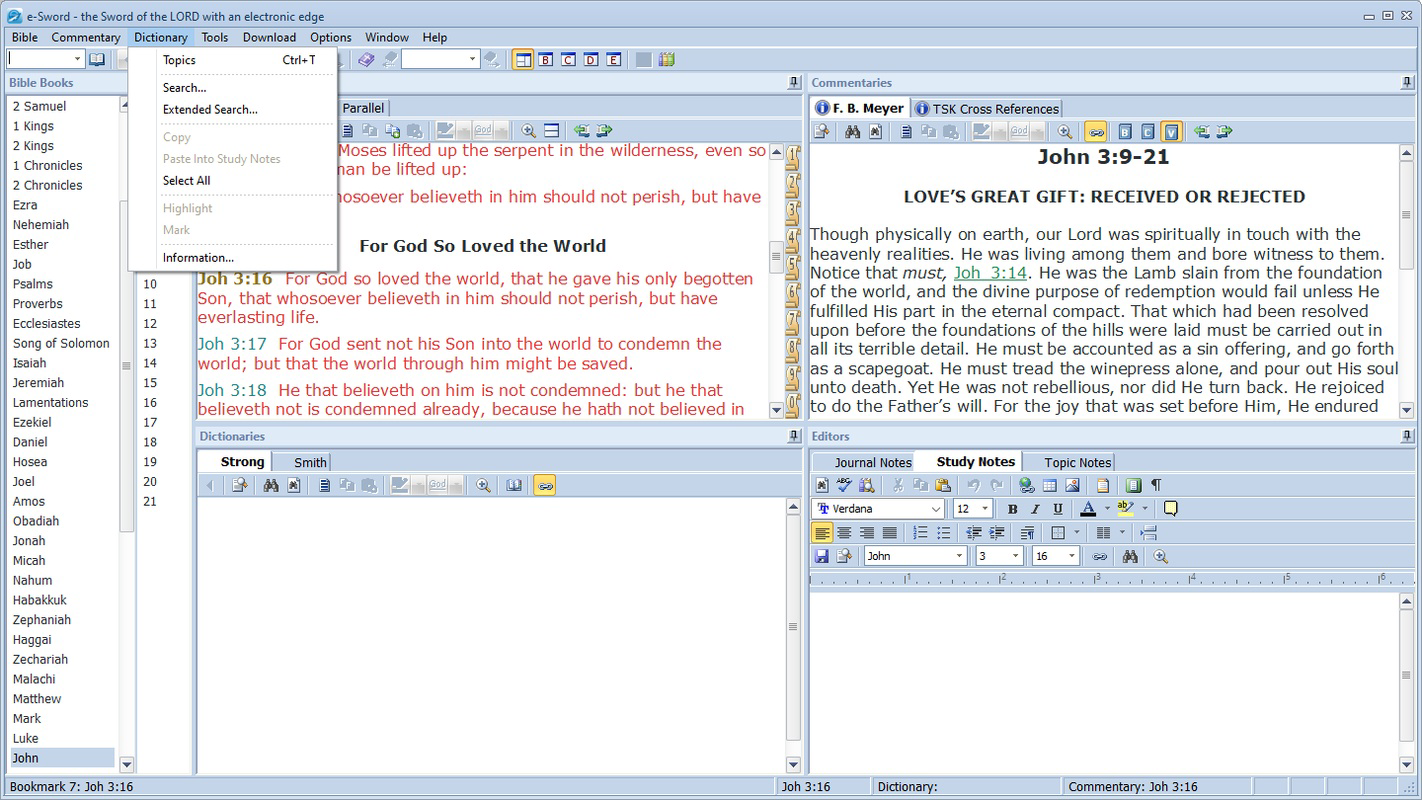Click the commentary pane scroll down arrow
The image size is (1422, 800).
[x=1407, y=410]
